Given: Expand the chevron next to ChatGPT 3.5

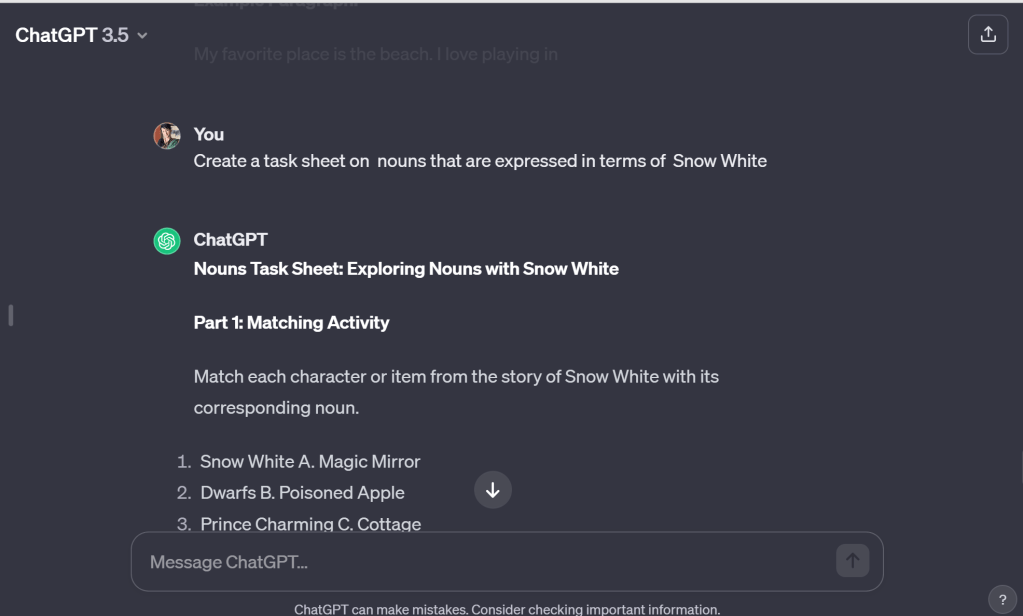Looking at the screenshot, I should 142,36.
